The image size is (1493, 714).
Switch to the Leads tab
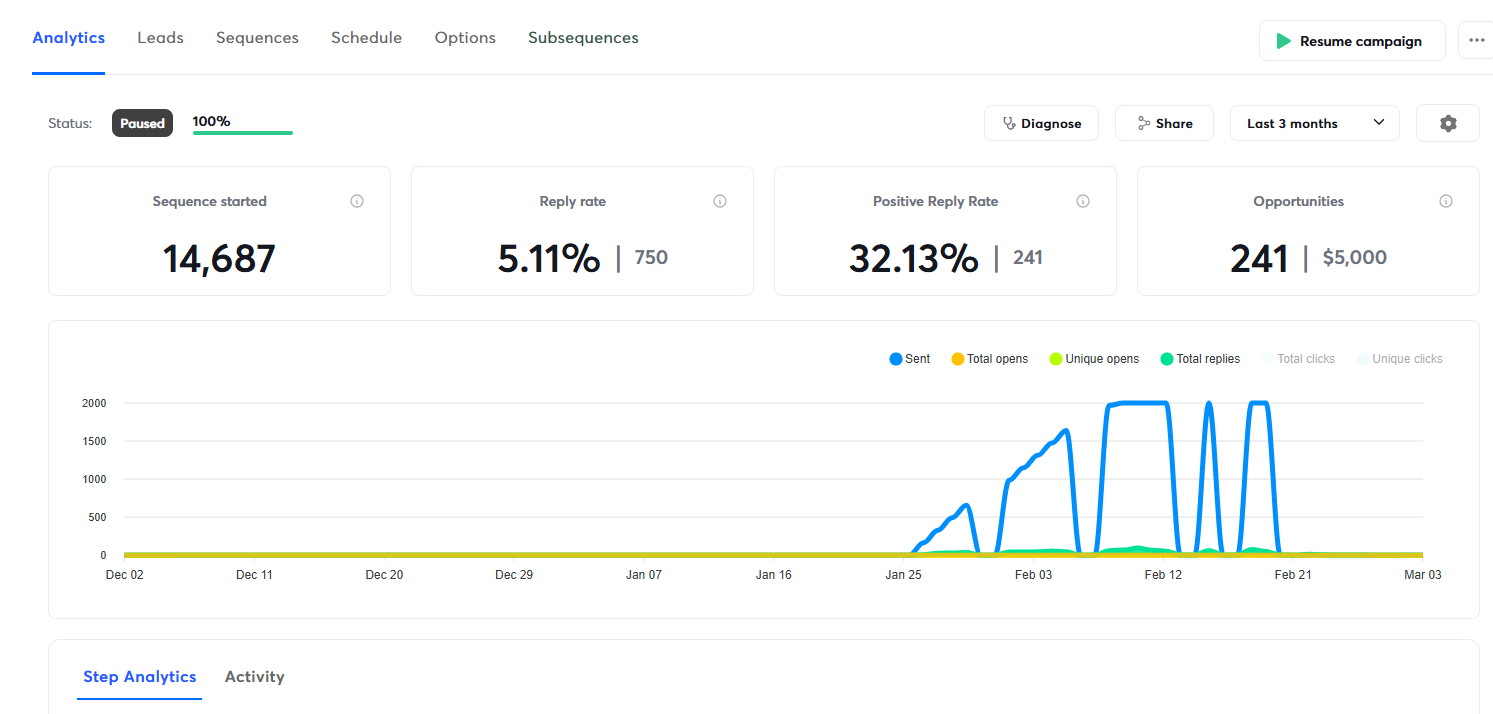tap(160, 38)
